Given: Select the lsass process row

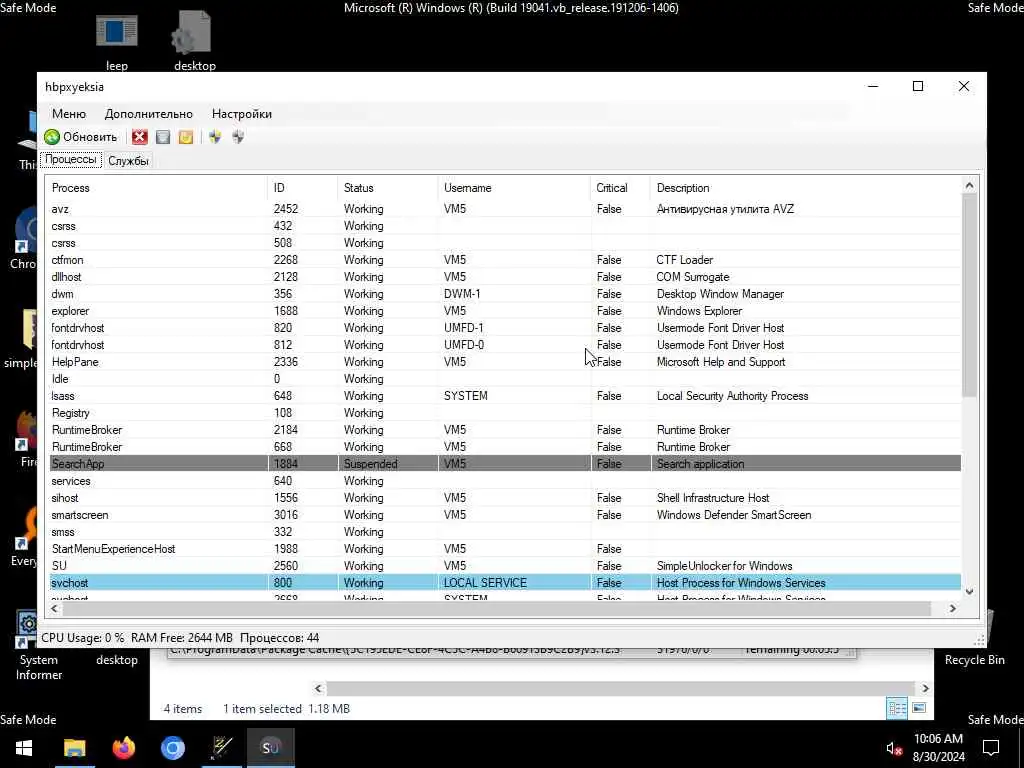Looking at the screenshot, I should tap(505, 396).
